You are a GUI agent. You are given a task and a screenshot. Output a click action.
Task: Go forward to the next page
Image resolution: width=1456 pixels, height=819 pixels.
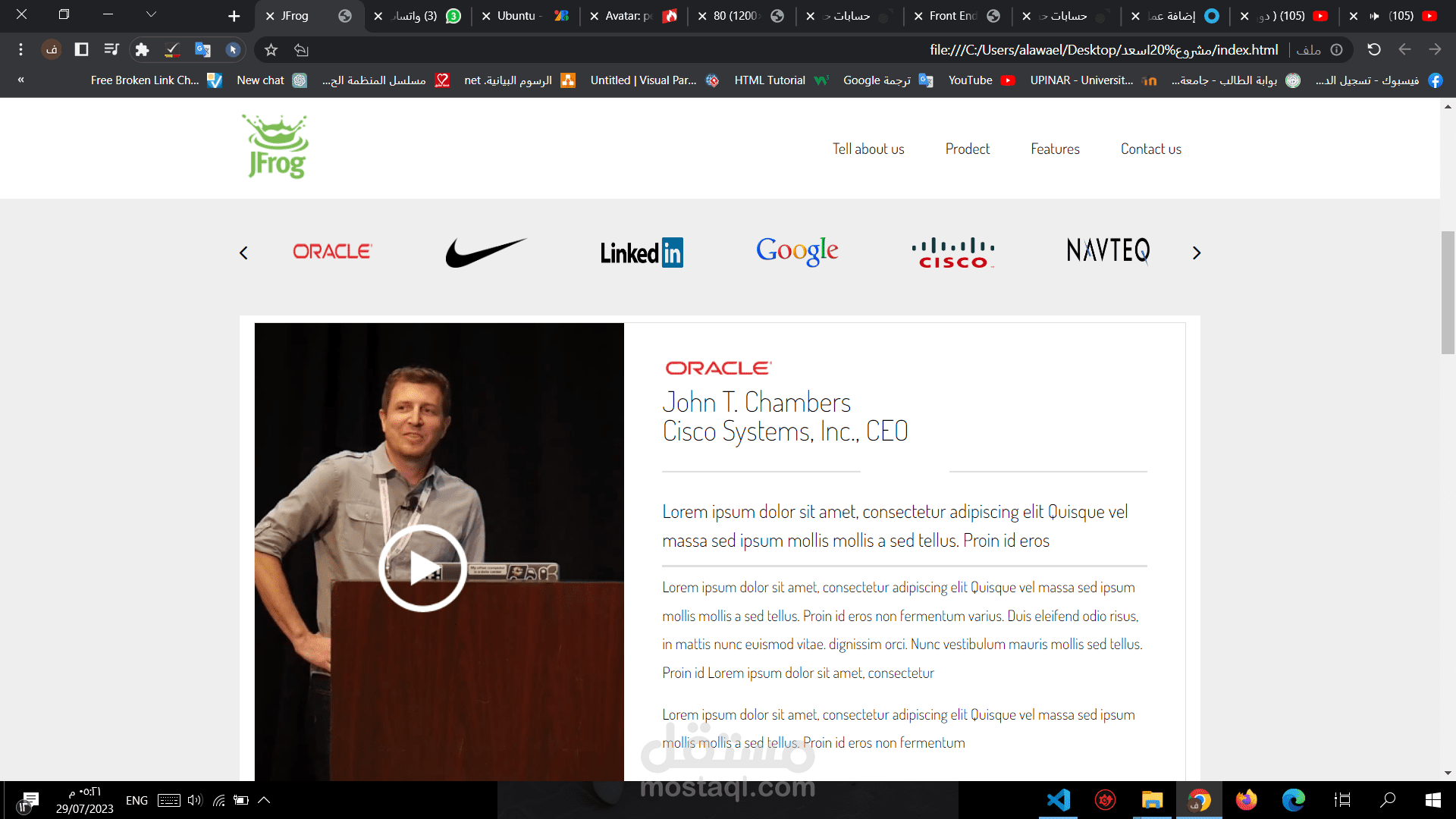click(1435, 50)
